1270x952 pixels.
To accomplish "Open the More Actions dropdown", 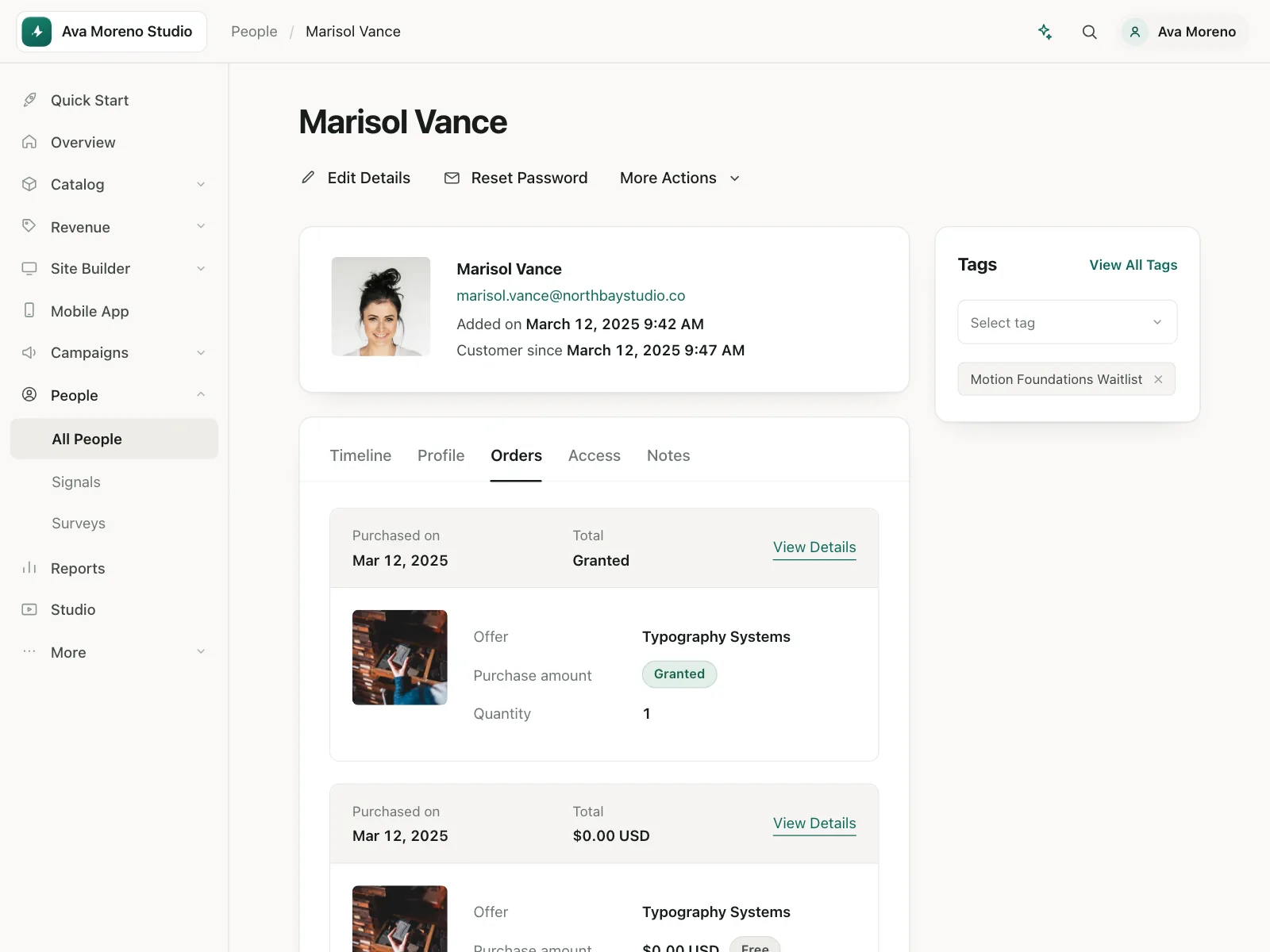I will tap(680, 178).
